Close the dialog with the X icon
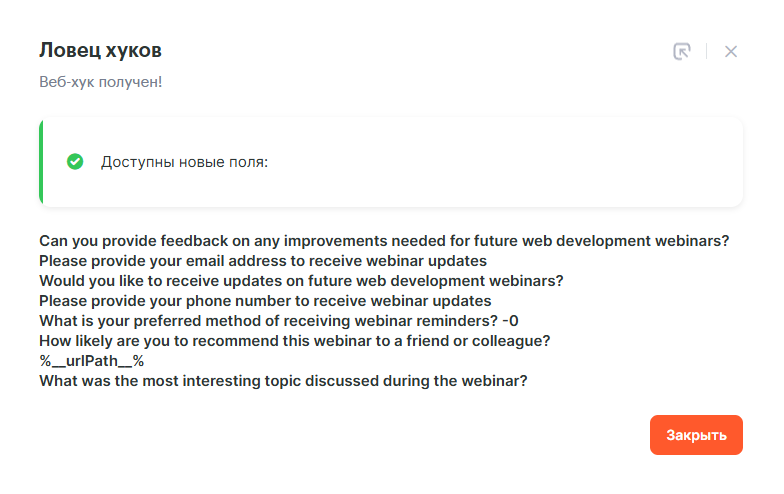 coord(731,51)
